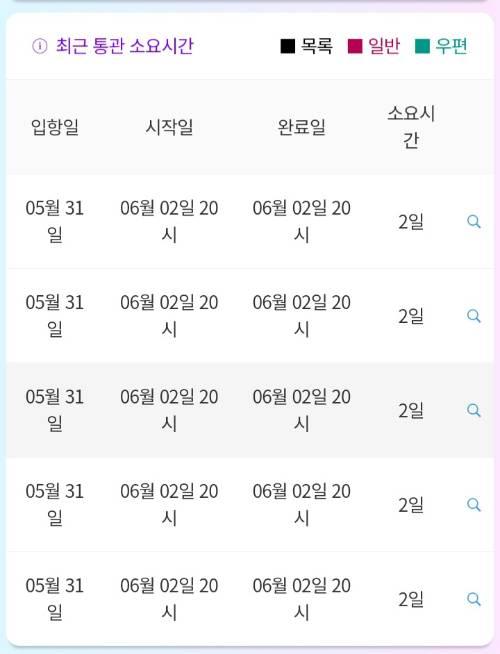Click the last row's 완료일 date cell
This screenshot has height=654, width=500.
tap(302, 599)
